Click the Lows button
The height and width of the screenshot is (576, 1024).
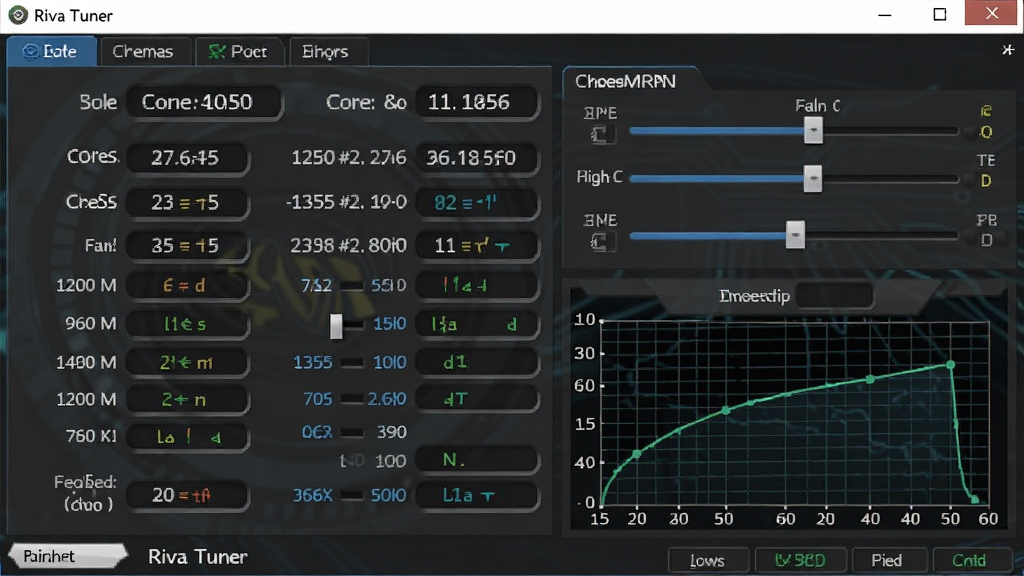coord(708,560)
